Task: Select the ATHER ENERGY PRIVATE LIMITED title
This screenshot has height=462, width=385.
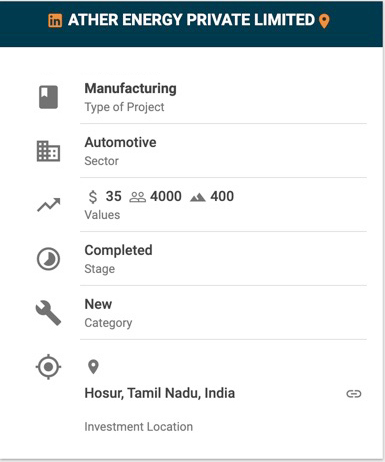Action: pyautogui.click(x=191, y=20)
